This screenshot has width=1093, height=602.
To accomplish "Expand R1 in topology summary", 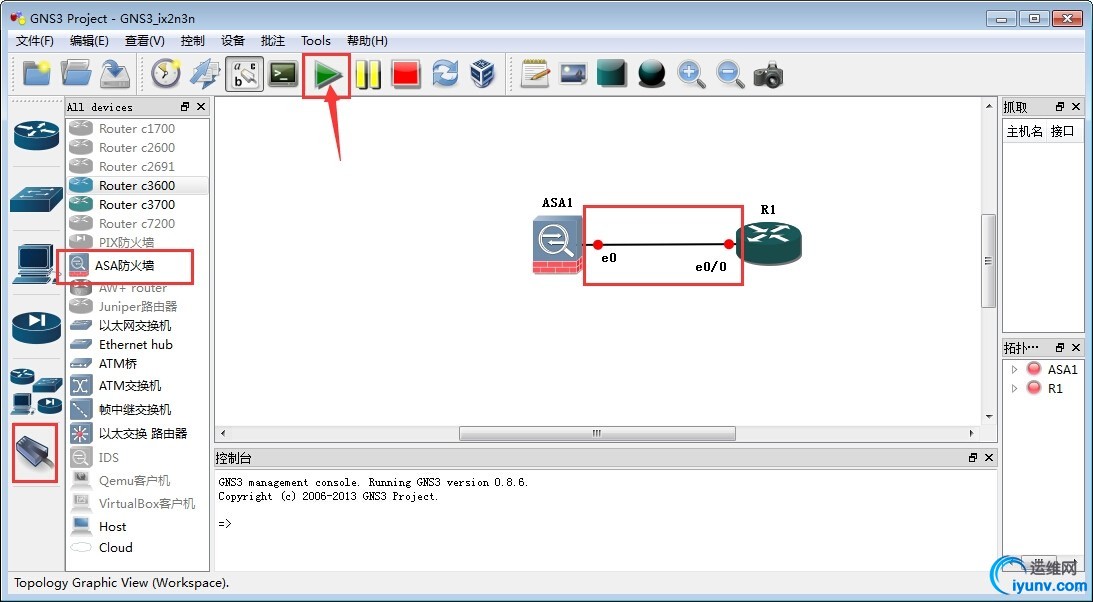I will [1014, 388].
